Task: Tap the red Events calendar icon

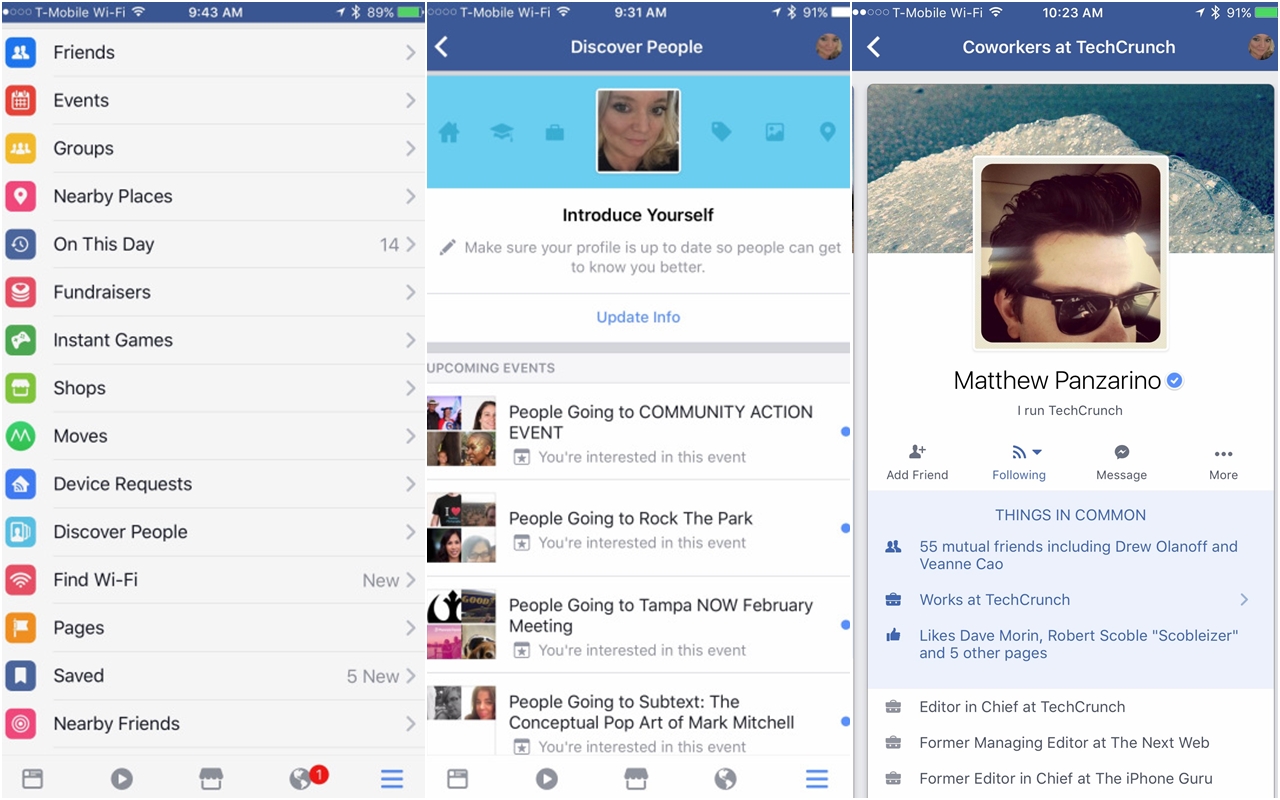Action: point(21,100)
